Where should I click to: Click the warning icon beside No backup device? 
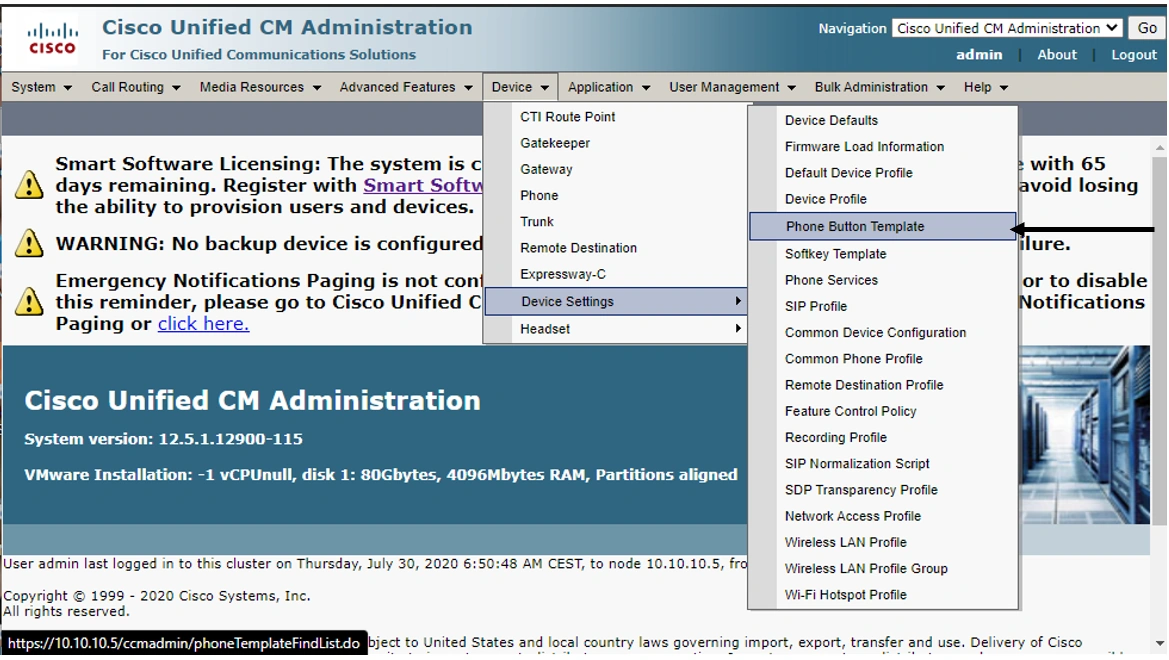29,243
